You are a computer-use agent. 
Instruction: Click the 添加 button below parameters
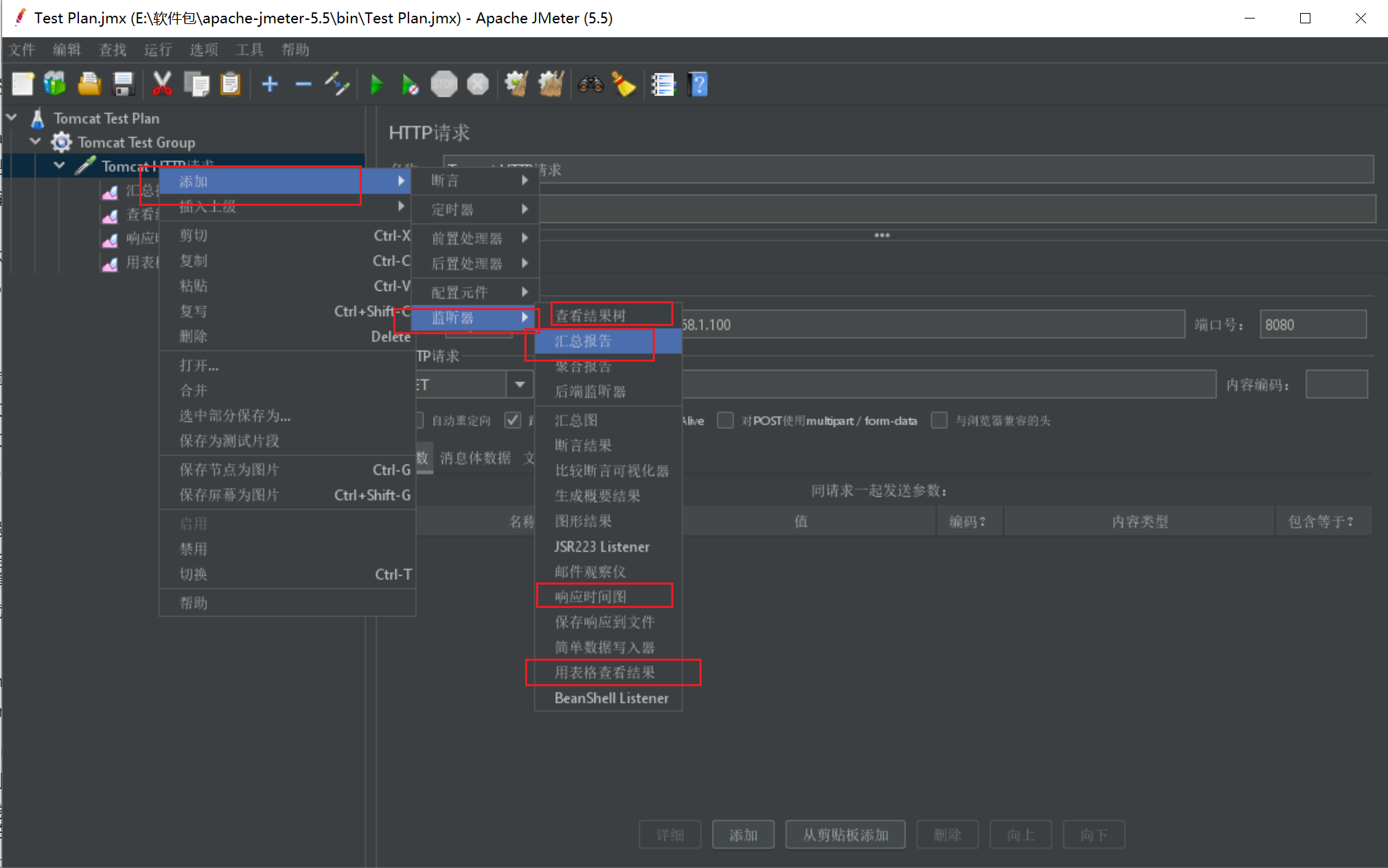pyautogui.click(x=743, y=835)
